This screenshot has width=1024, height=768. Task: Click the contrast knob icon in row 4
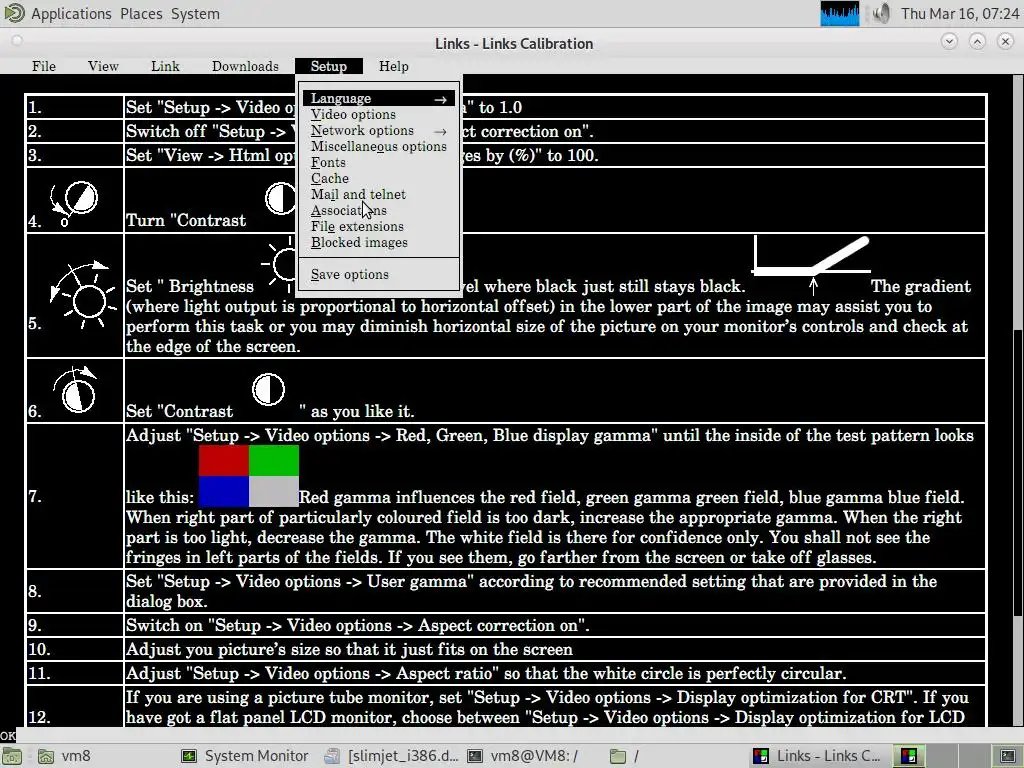coord(74,204)
